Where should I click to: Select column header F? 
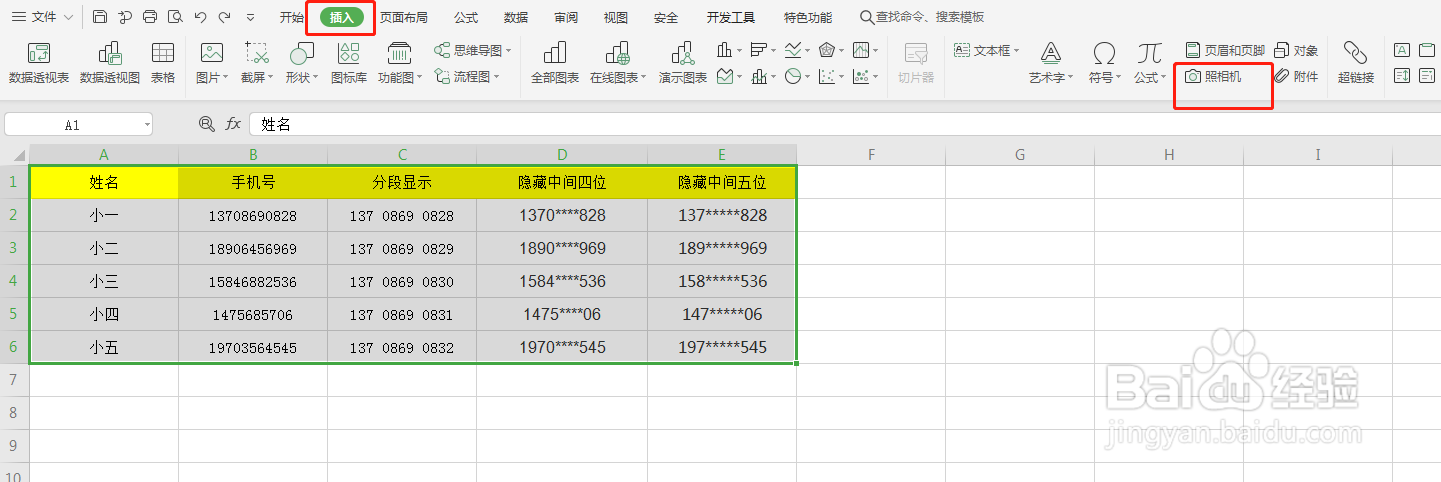point(872,154)
